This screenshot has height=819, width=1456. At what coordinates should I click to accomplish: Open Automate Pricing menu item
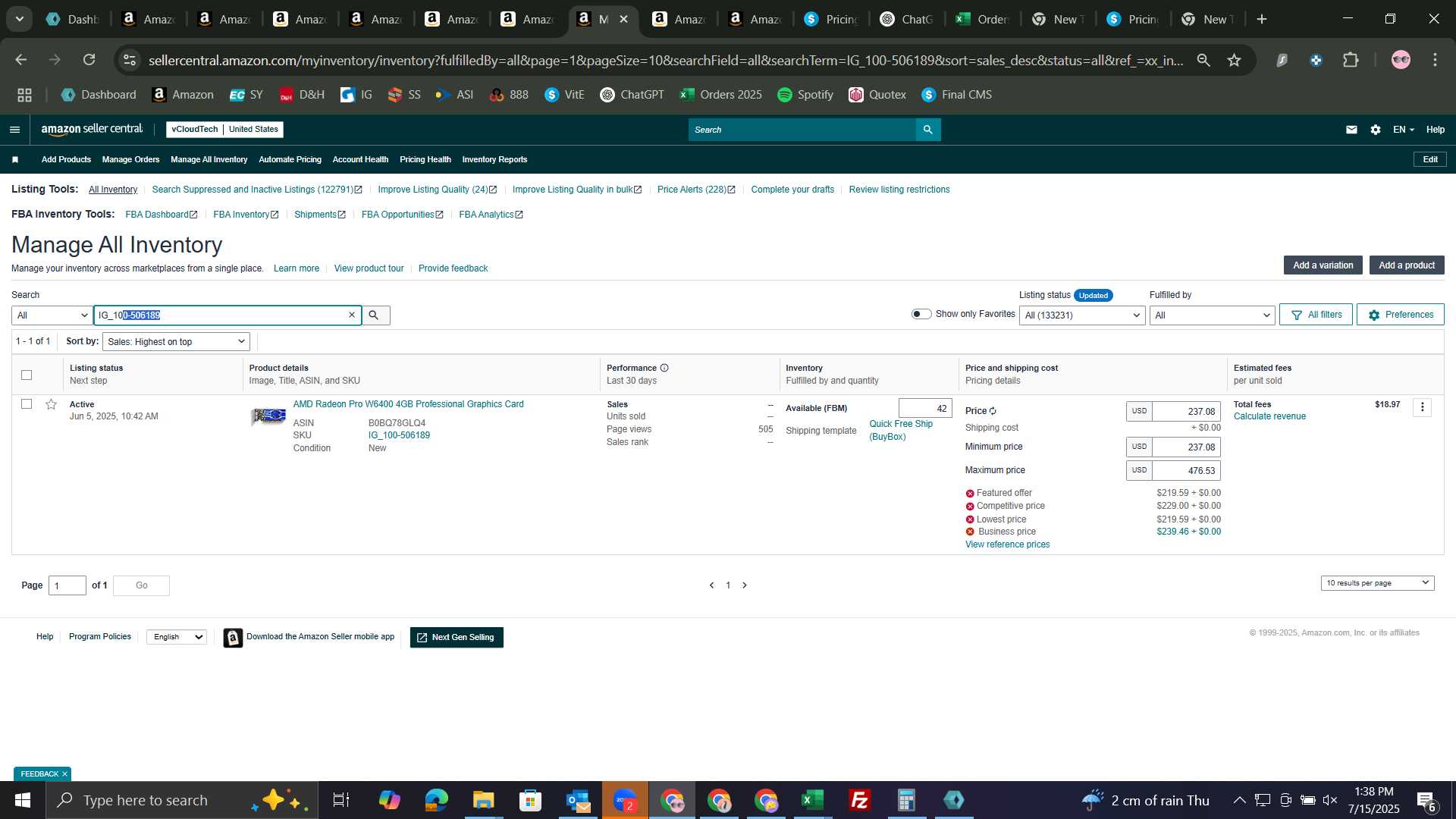[x=290, y=159]
